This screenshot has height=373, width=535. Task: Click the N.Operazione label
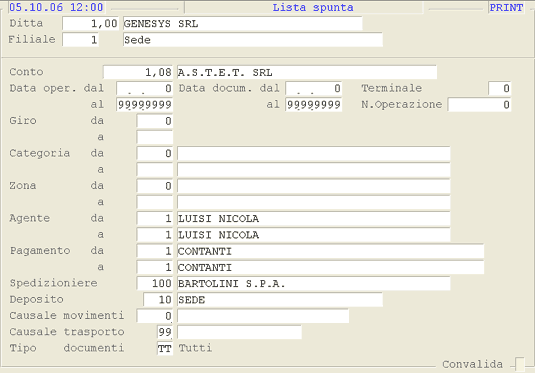[x=402, y=104]
